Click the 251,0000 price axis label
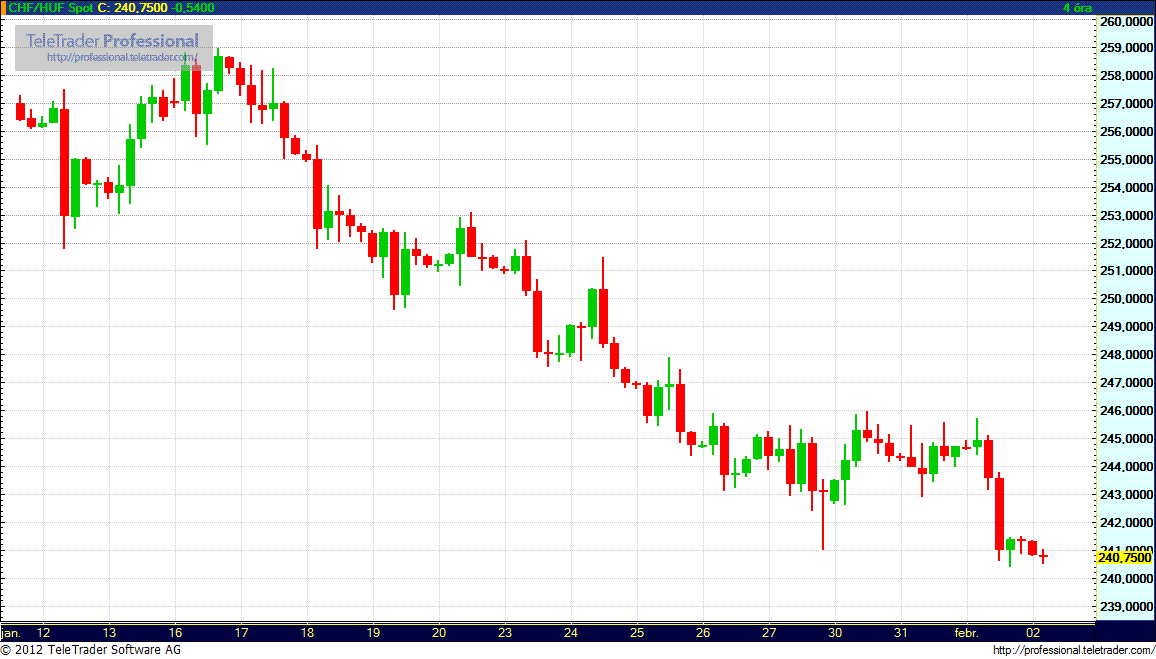This screenshot has width=1156, height=659. [1127, 271]
